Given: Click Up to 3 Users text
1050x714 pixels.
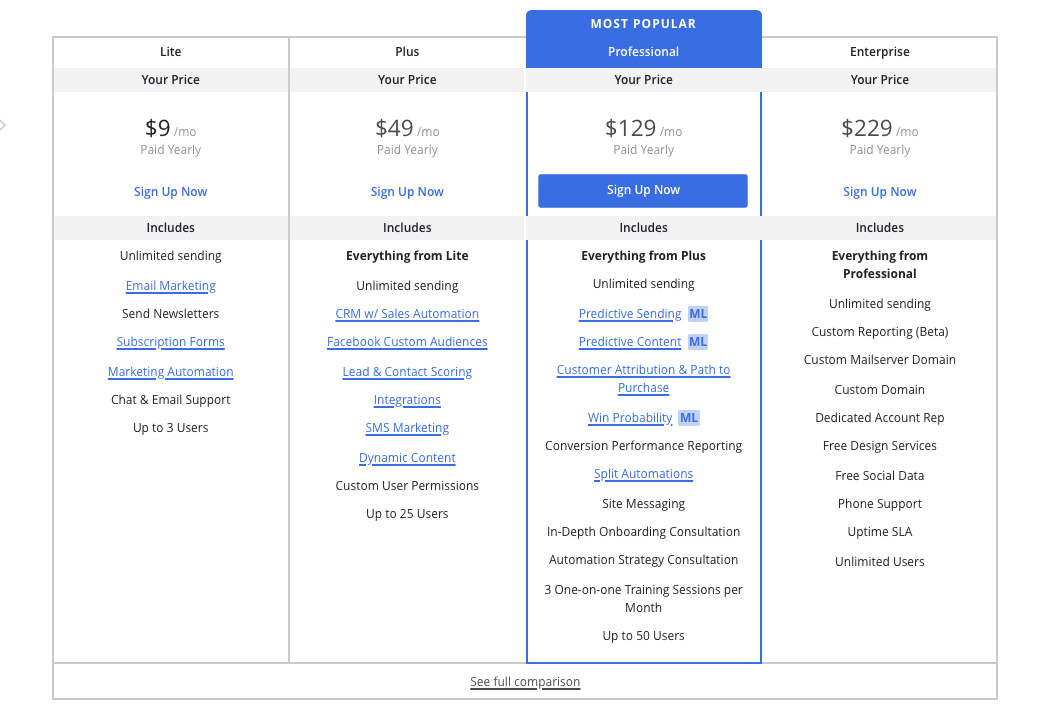Looking at the screenshot, I should 171,428.
